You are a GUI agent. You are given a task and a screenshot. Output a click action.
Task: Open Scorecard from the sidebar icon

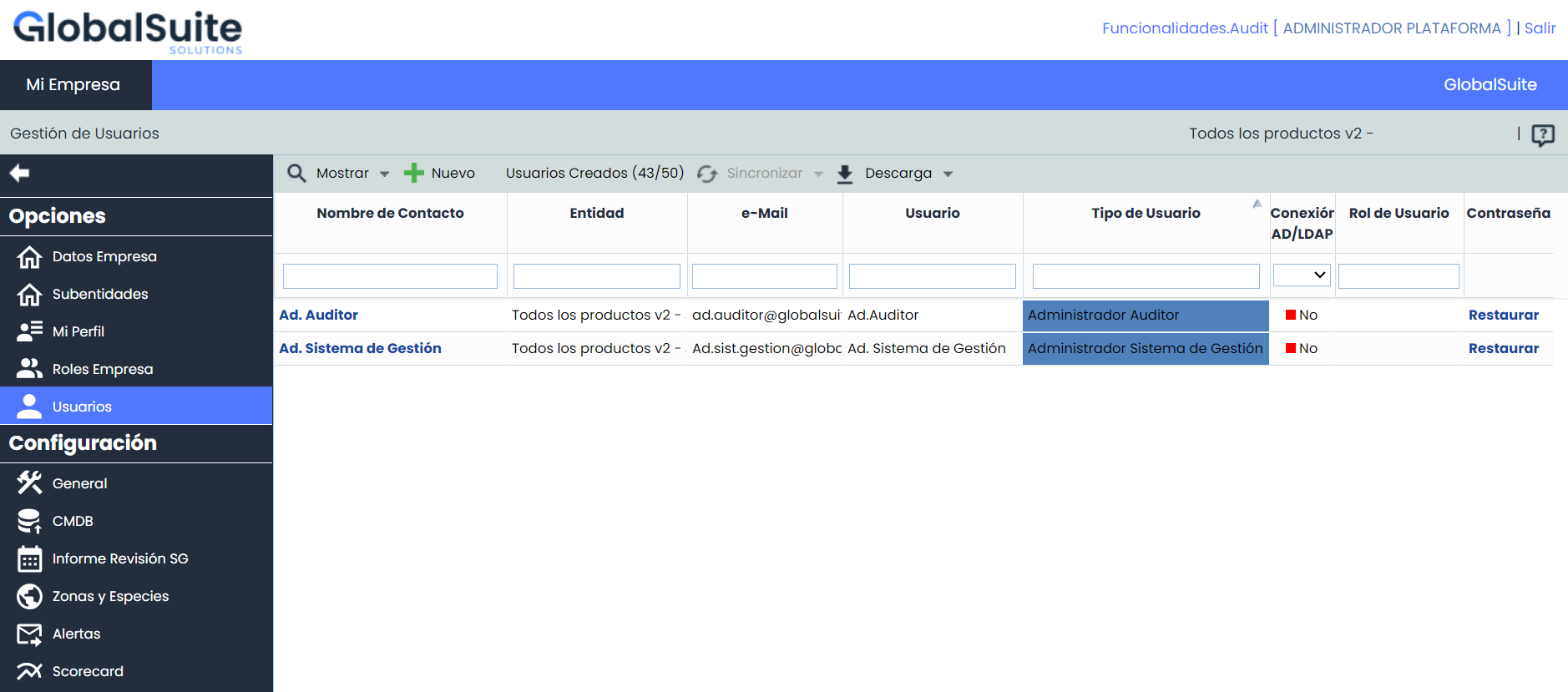click(29, 671)
